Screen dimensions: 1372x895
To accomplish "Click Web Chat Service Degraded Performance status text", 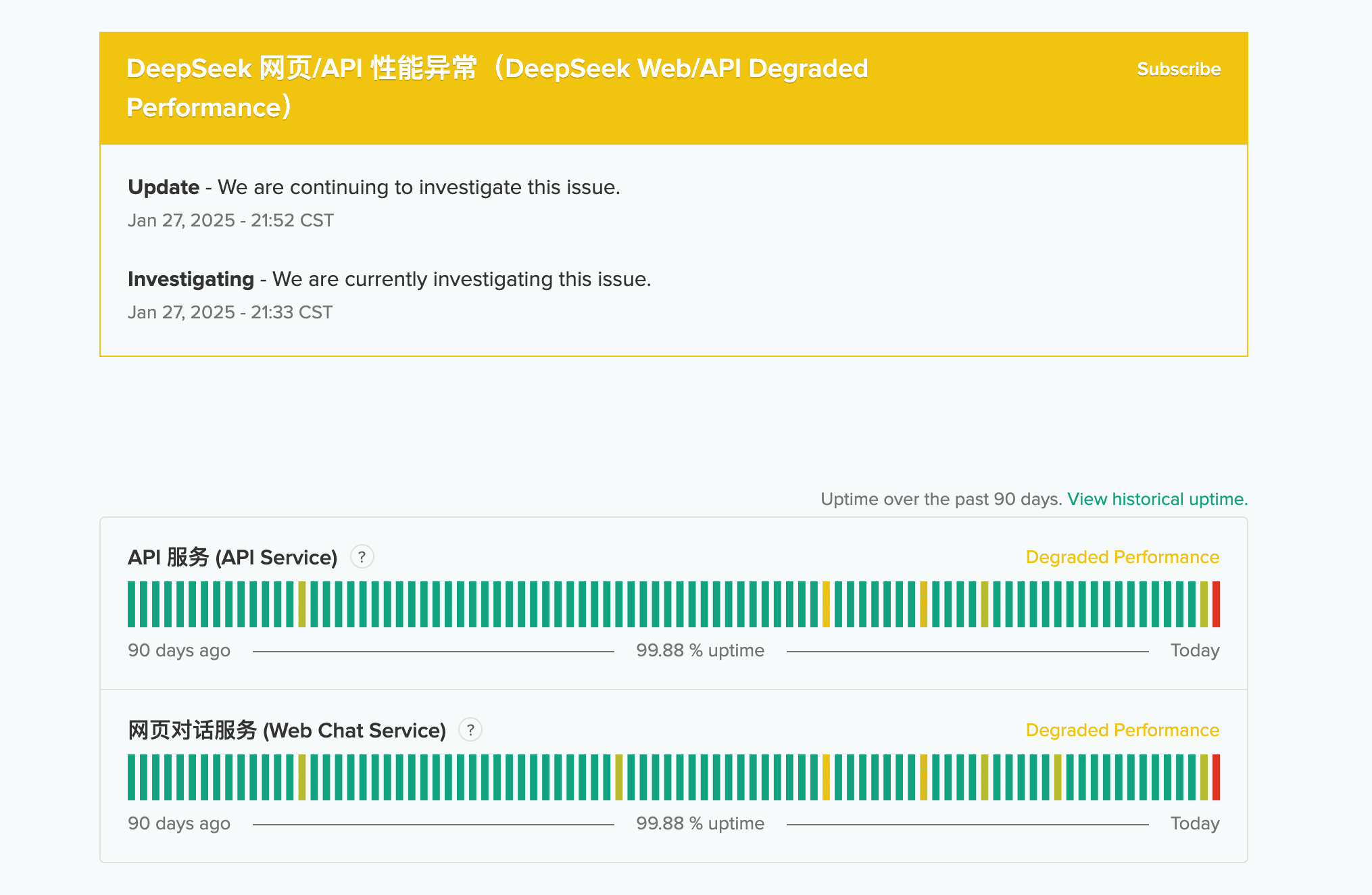I will coord(1123,730).
